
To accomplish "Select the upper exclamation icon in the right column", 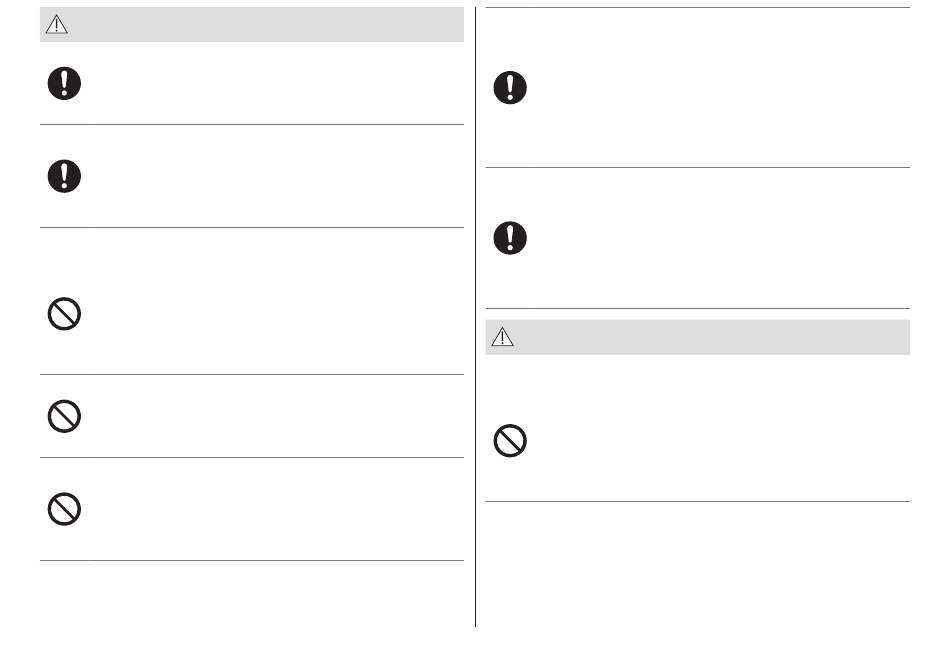I will pyautogui.click(x=510, y=88).
